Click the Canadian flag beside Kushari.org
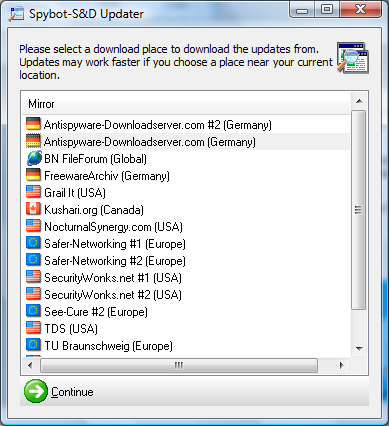This screenshot has width=389, height=426. tap(33, 209)
